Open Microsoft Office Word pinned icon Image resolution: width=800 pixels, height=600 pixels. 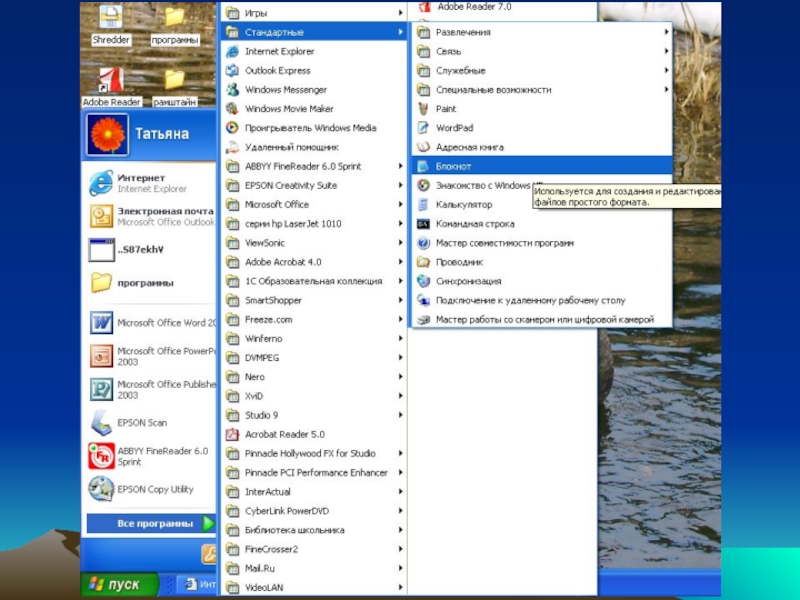click(x=101, y=322)
